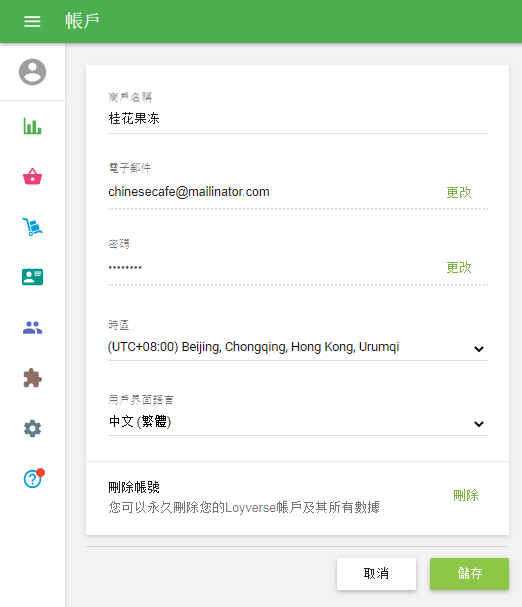Expand the time zone dropdown
This screenshot has height=607, width=522.
pyautogui.click(x=297, y=347)
